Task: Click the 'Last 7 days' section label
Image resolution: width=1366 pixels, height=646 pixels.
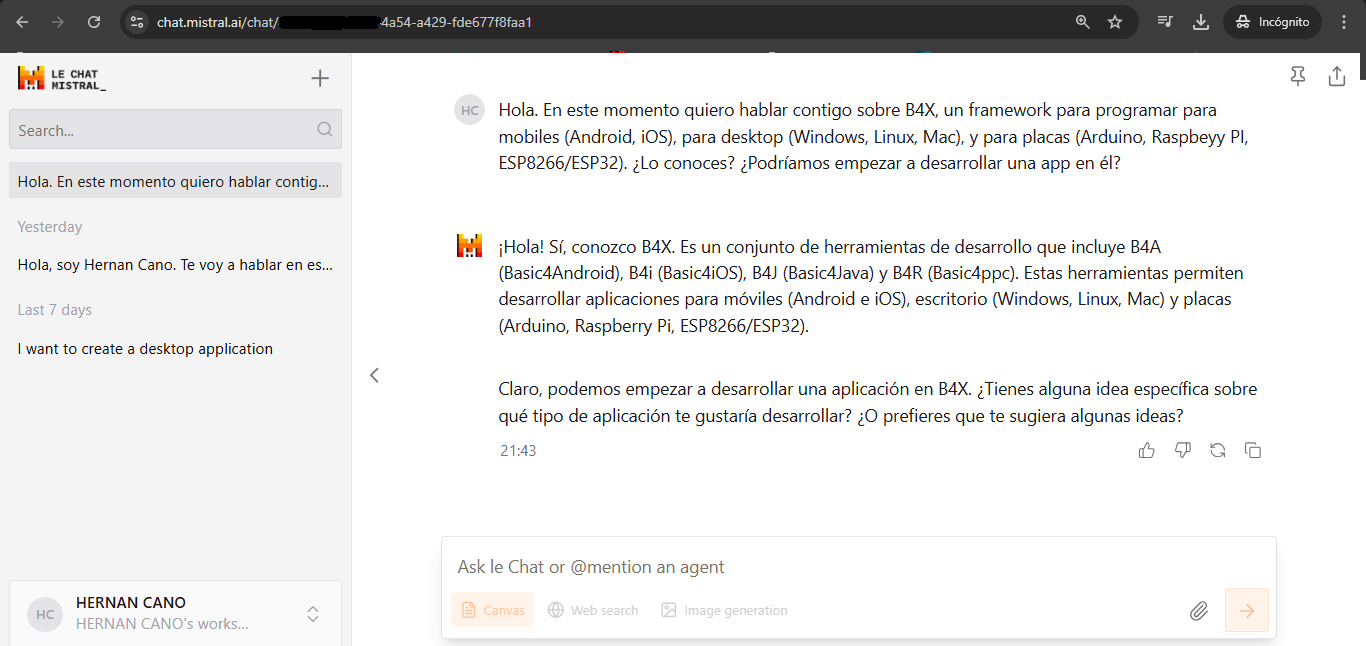Action: [55, 310]
